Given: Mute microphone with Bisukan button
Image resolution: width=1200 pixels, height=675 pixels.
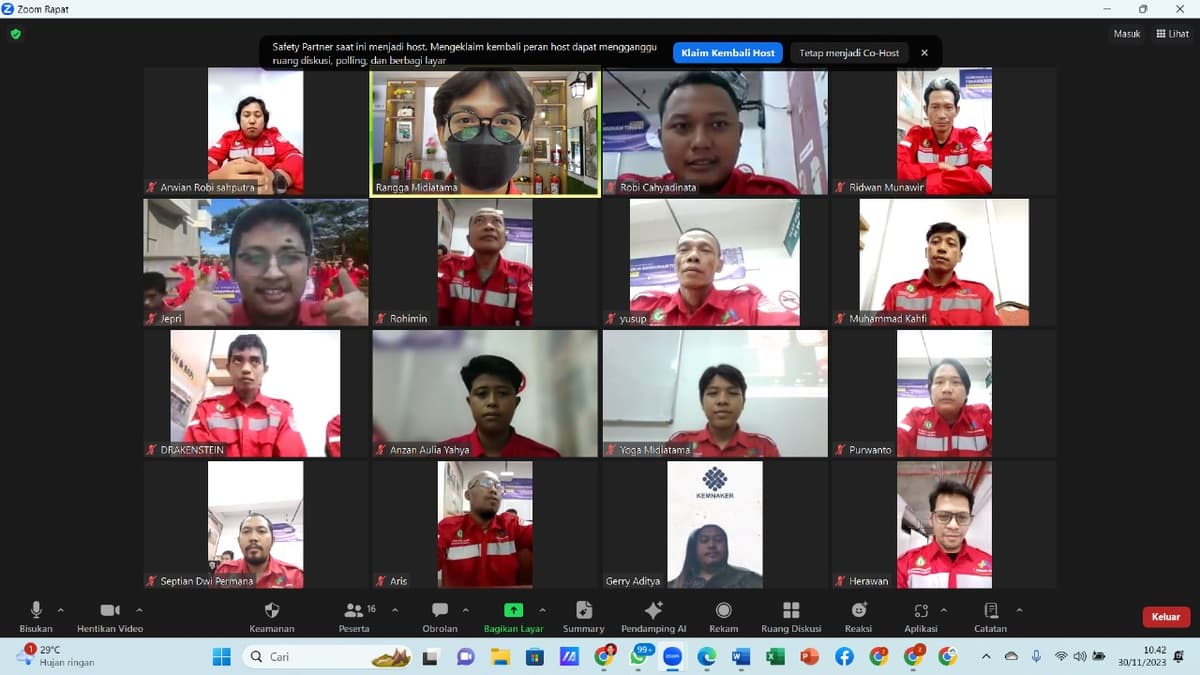Looking at the screenshot, I should point(36,617).
